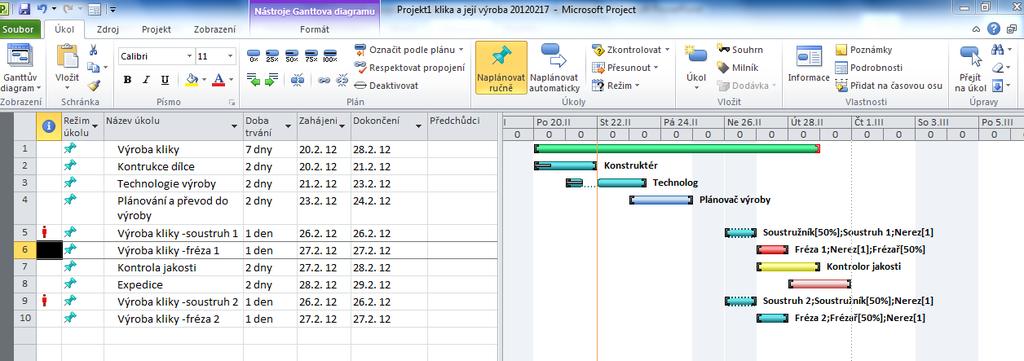1024x361 pixels.
Task: Click the Indent task green right arrow
Action: (x=272, y=79)
